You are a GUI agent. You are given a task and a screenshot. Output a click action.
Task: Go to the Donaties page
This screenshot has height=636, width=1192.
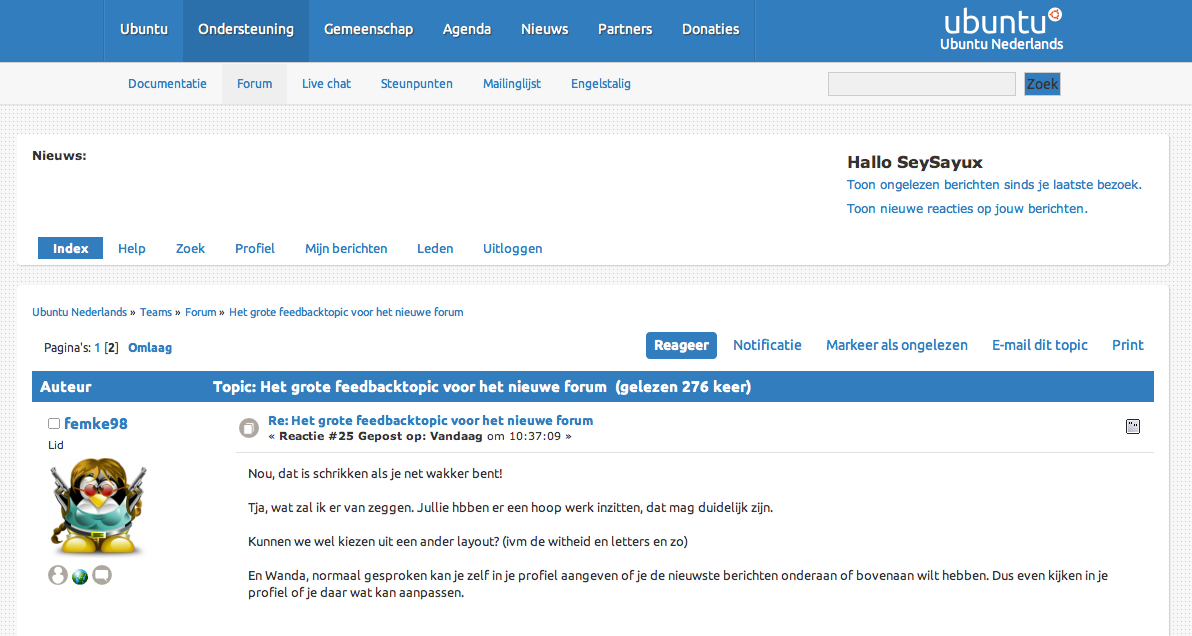coord(710,30)
